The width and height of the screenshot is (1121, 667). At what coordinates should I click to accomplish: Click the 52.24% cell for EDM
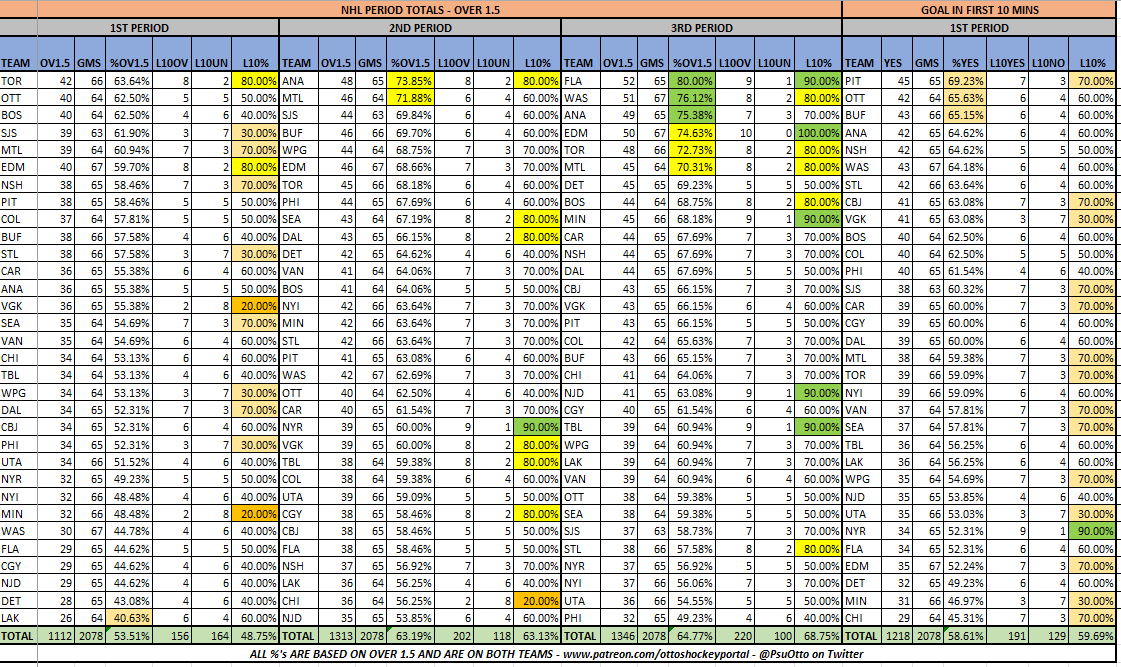coord(965,566)
